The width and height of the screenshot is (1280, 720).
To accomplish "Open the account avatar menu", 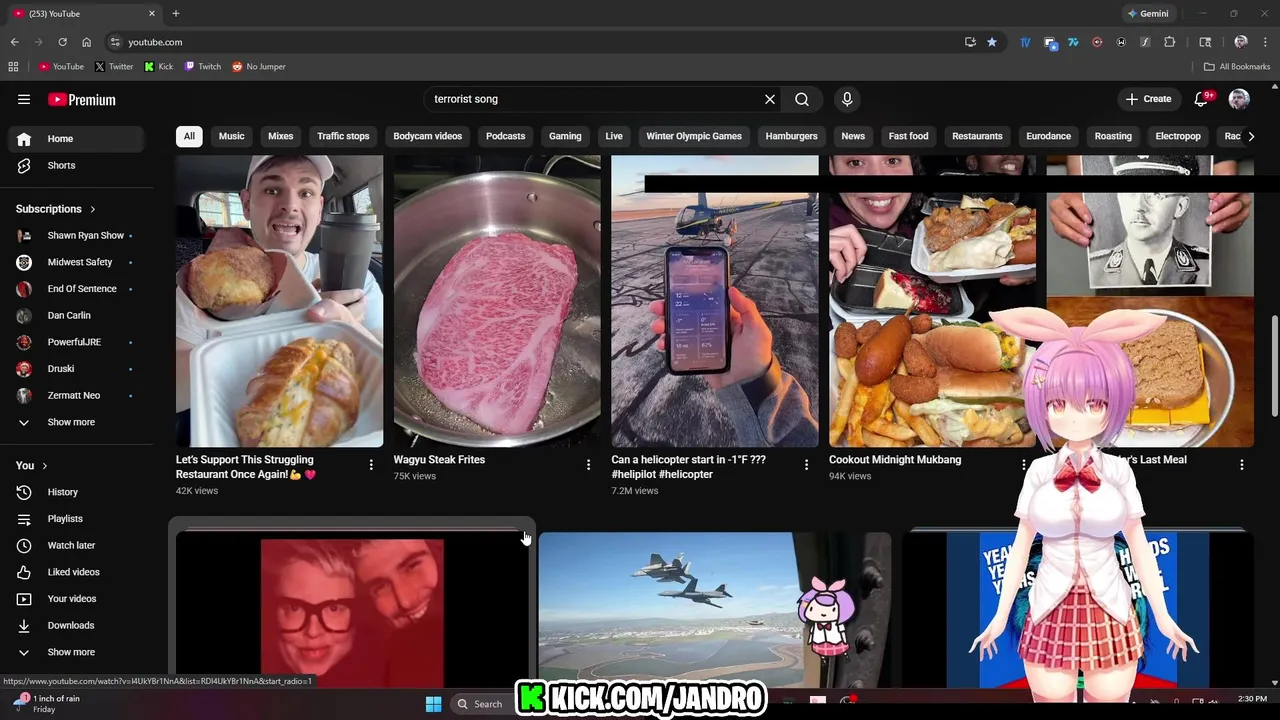I will pyautogui.click(x=1239, y=99).
